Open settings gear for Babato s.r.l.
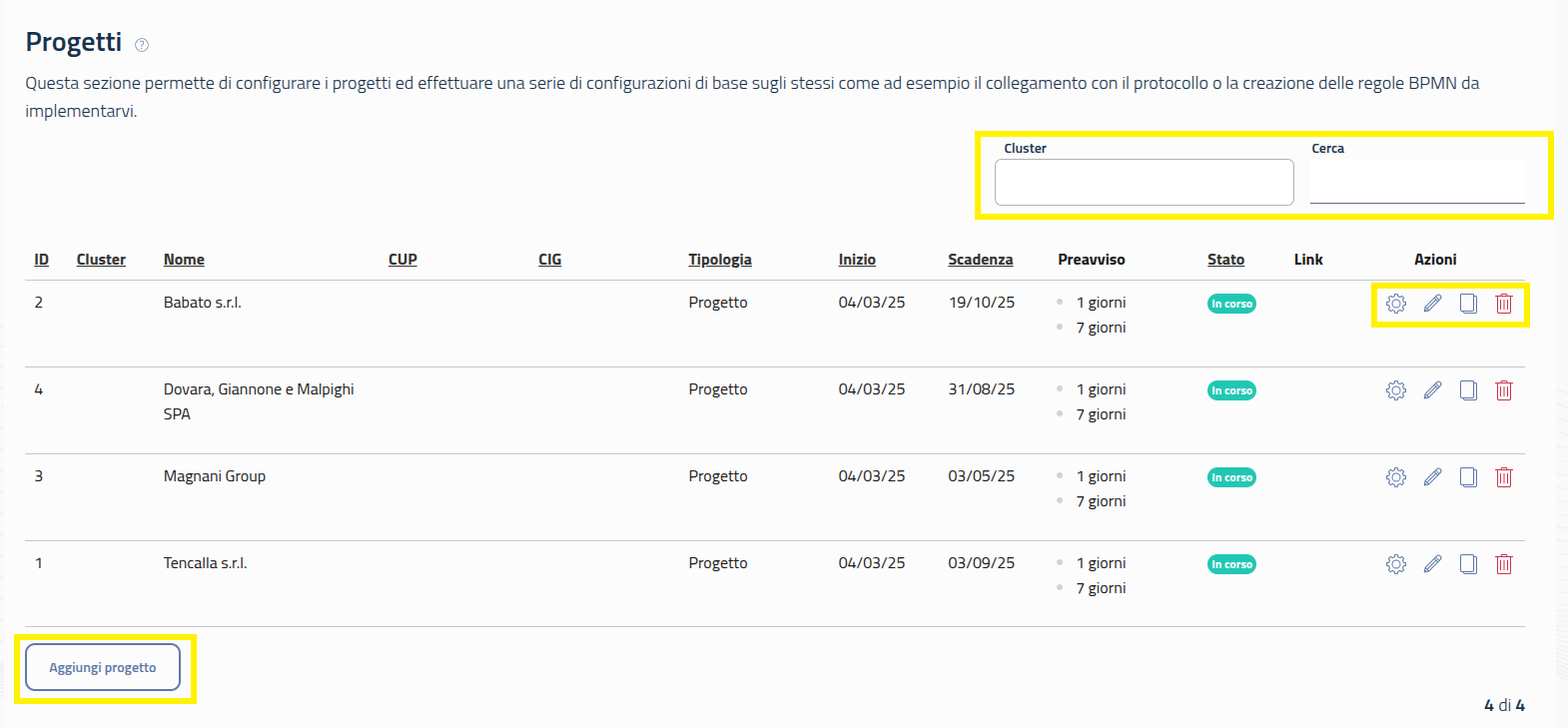The height and width of the screenshot is (728, 1568). [1395, 304]
